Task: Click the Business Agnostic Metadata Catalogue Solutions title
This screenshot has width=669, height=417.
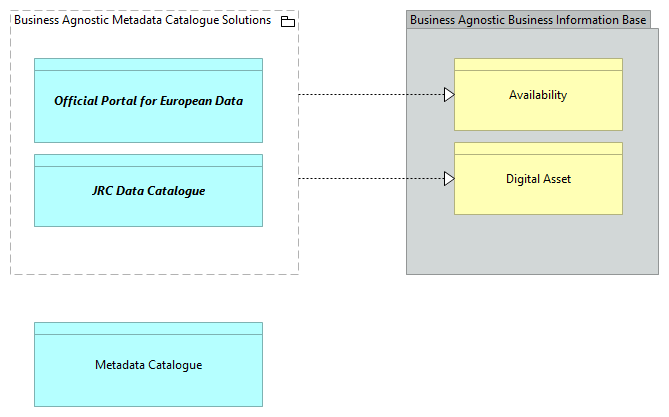Action: (x=143, y=20)
